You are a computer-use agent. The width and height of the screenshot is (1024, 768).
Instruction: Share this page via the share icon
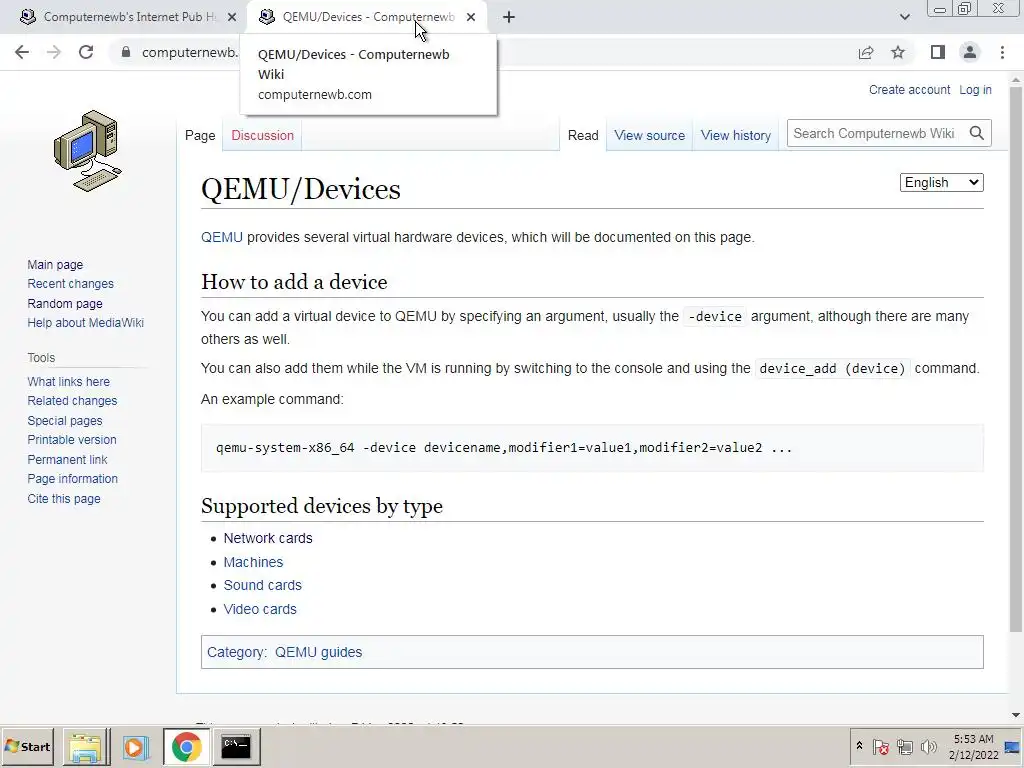pos(866,52)
